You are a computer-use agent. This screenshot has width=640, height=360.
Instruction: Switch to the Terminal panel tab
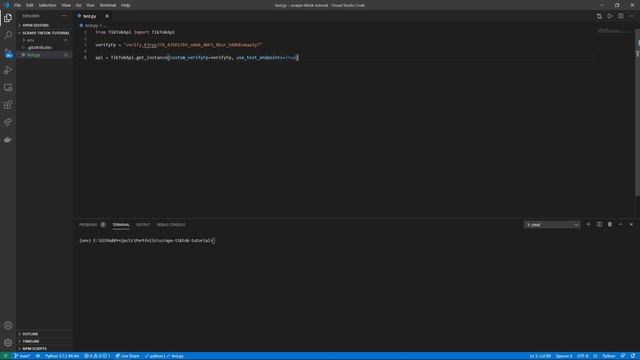click(x=121, y=225)
